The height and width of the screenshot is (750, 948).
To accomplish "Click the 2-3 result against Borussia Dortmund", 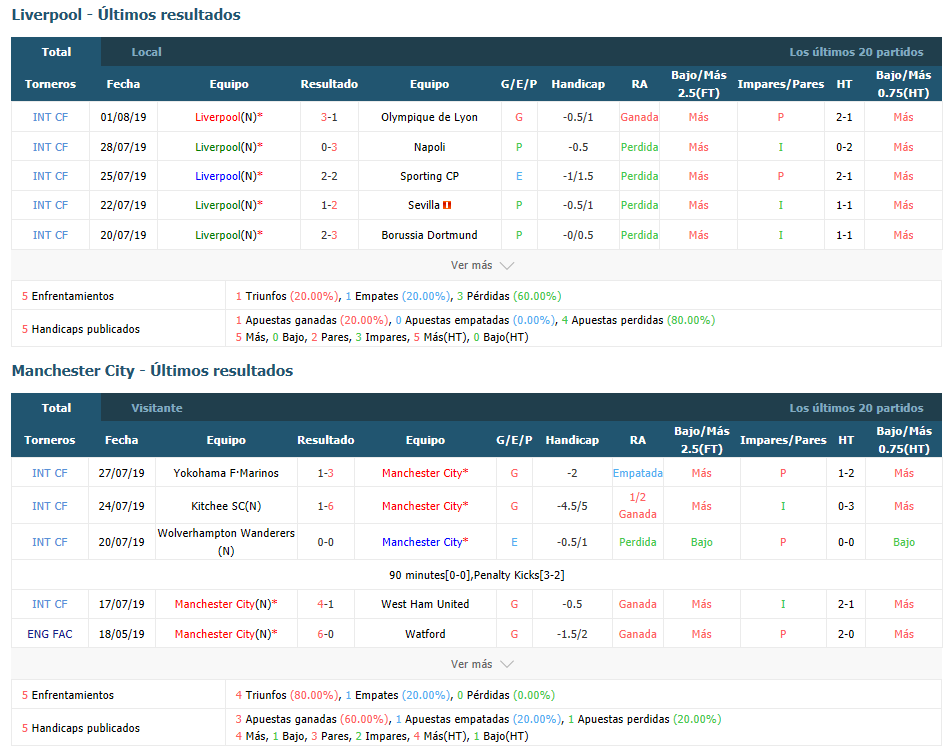I will point(329,235).
